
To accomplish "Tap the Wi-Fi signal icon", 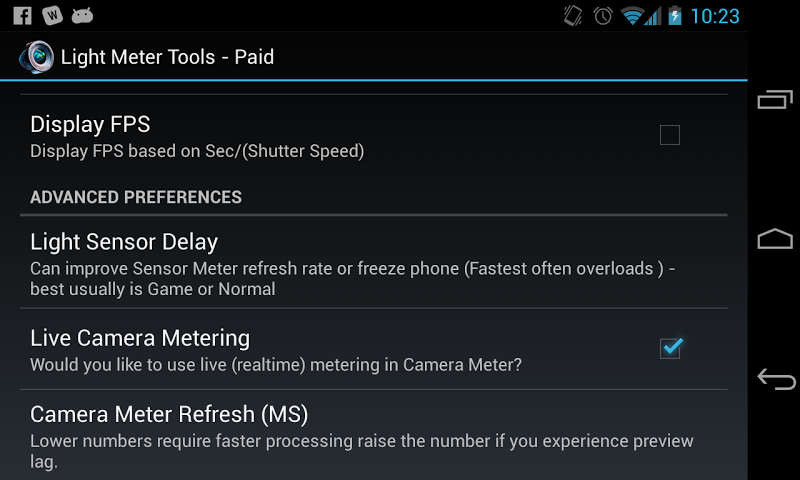I will pos(631,16).
